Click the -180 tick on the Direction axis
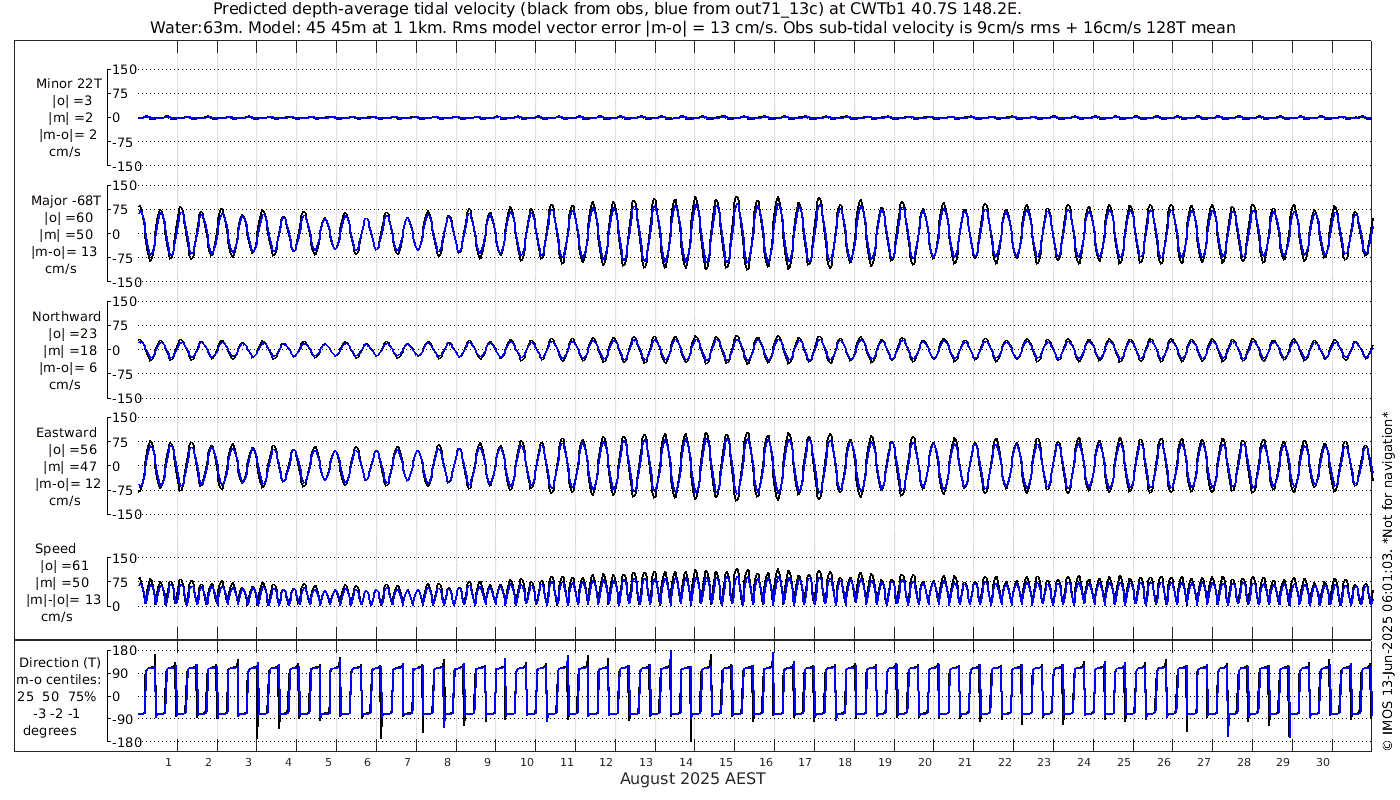1400x800 pixels. (121, 743)
